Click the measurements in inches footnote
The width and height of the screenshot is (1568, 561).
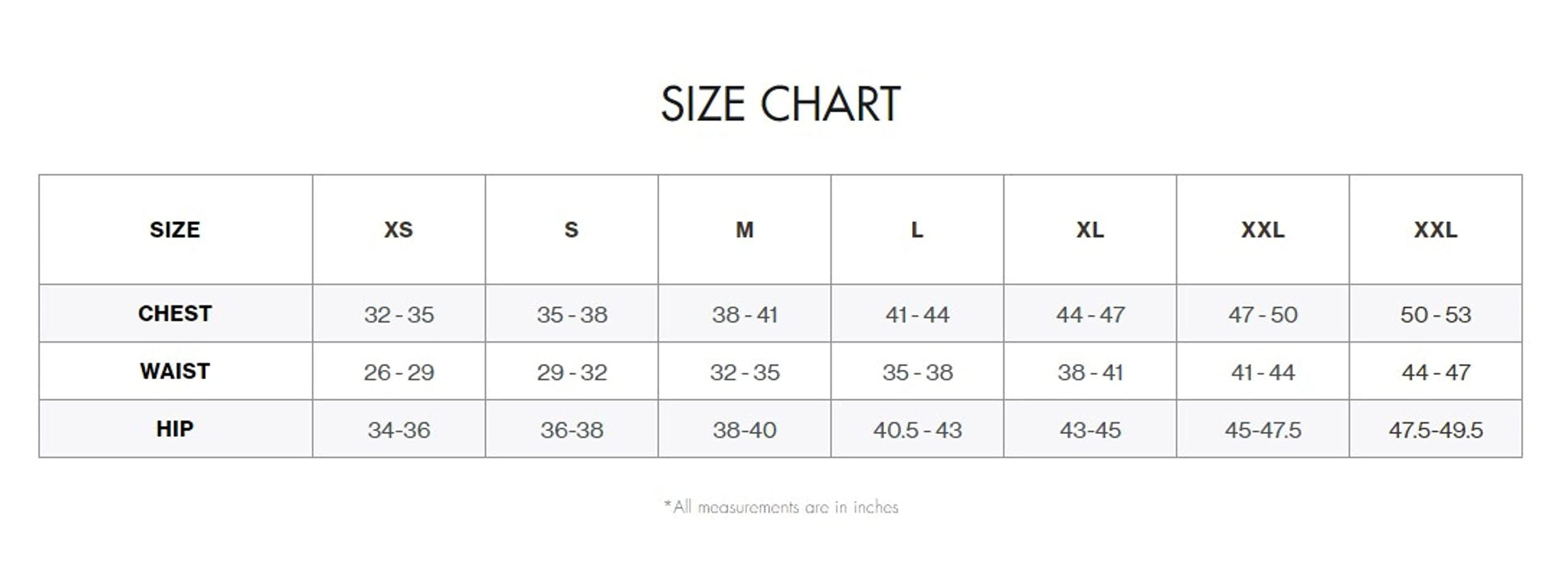[781, 507]
